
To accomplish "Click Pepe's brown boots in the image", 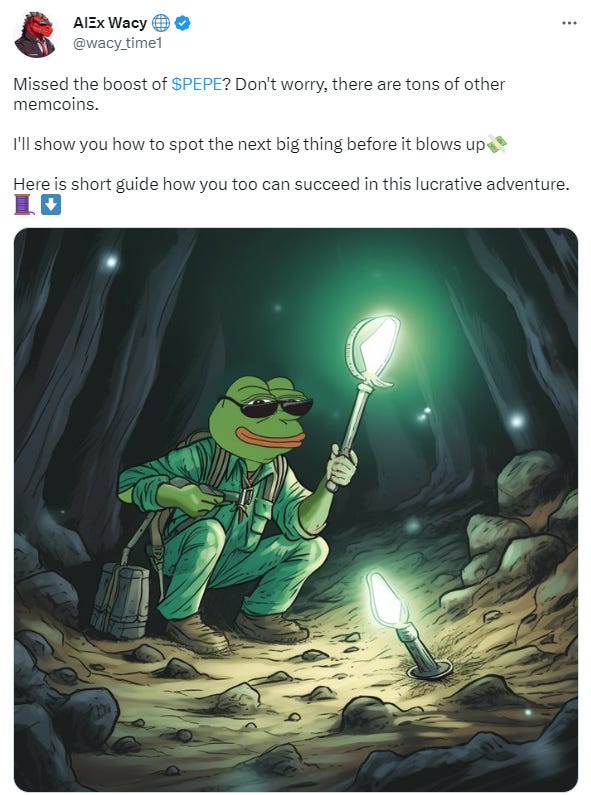I will pyautogui.click(x=236, y=631).
